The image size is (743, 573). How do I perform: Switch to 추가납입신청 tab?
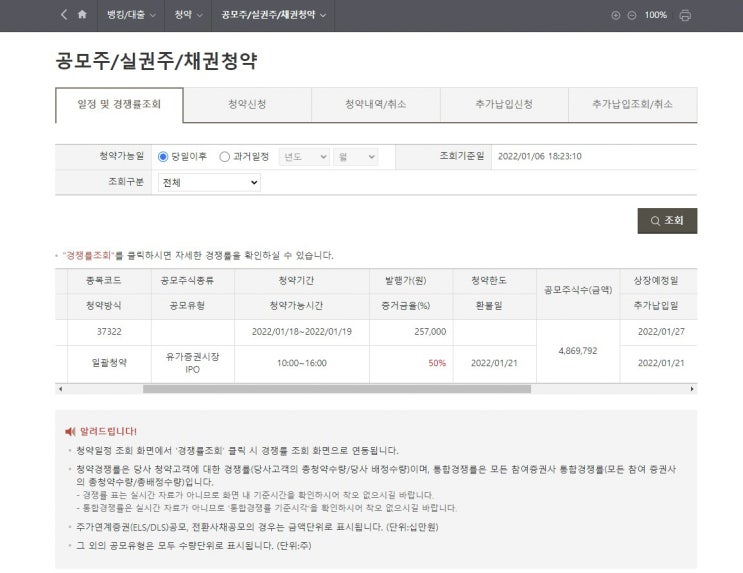pyautogui.click(x=504, y=104)
